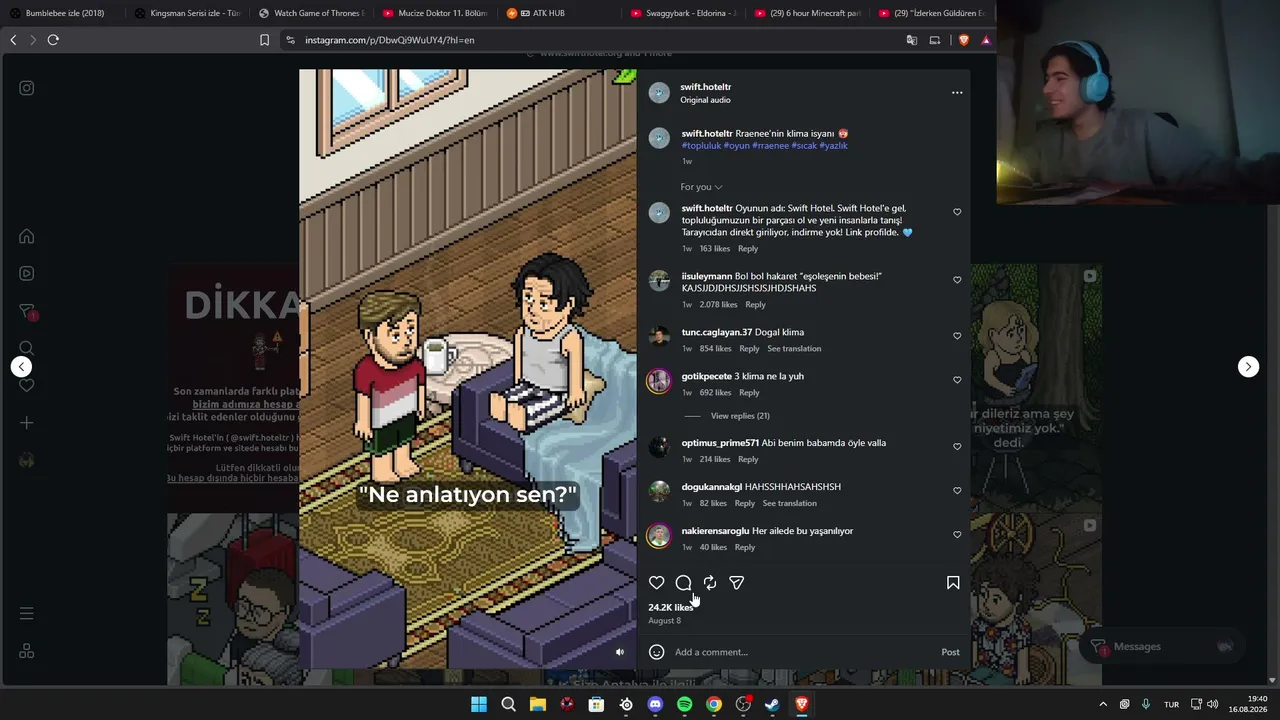
Task: View the 24.2K likes list
Action: 670,607
